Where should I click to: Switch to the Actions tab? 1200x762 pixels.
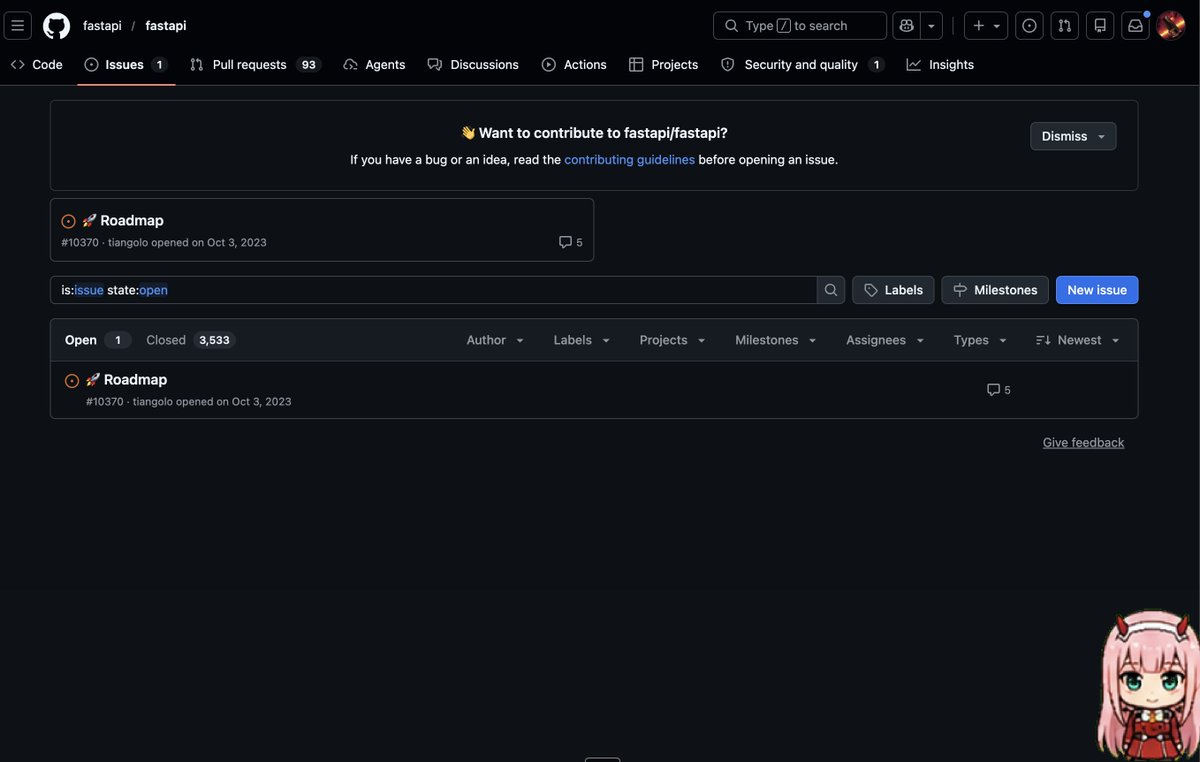[574, 65]
